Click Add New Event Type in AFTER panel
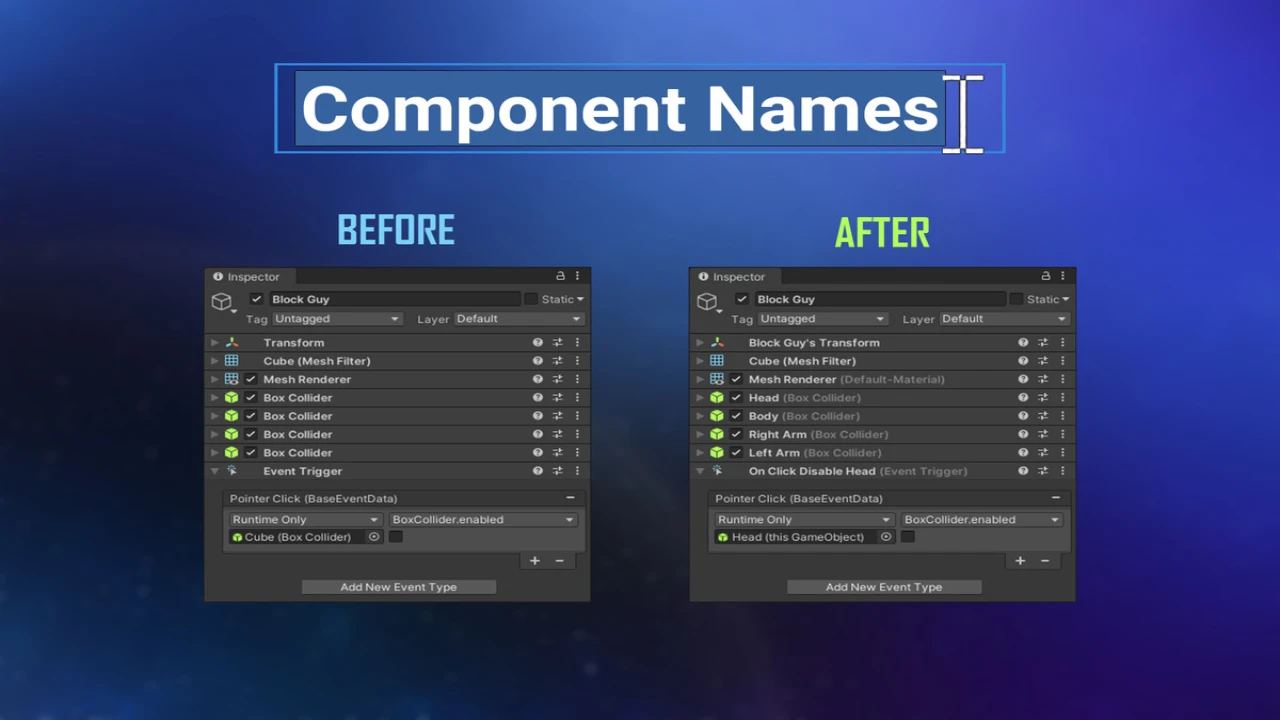The image size is (1280, 720). click(x=884, y=587)
